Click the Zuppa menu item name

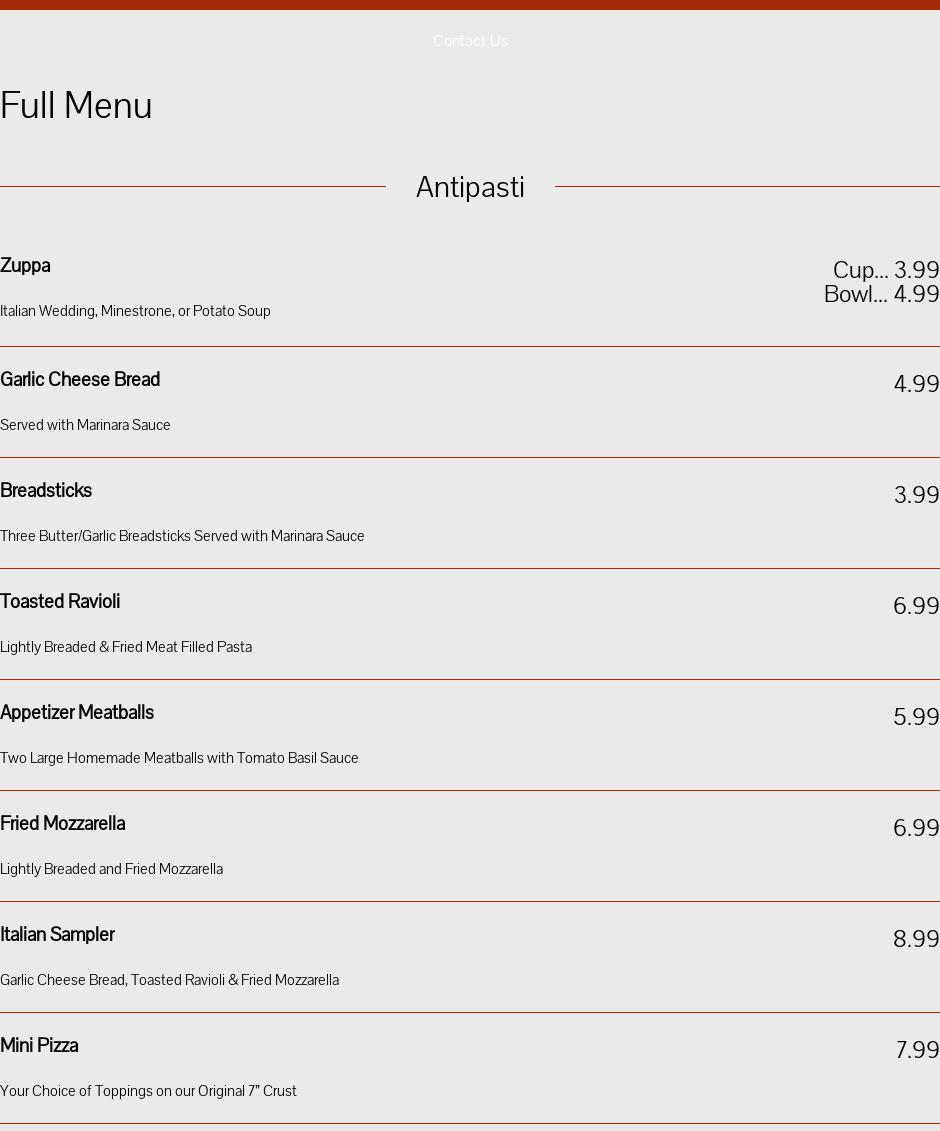tap(25, 266)
